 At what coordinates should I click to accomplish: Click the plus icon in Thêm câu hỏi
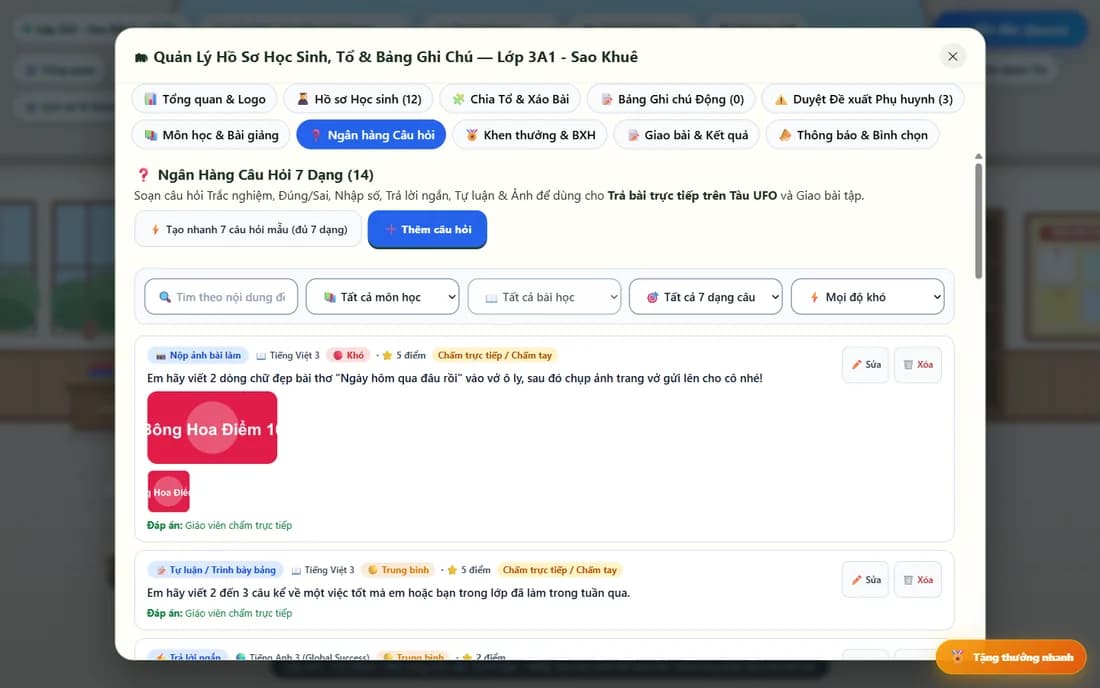391,229
